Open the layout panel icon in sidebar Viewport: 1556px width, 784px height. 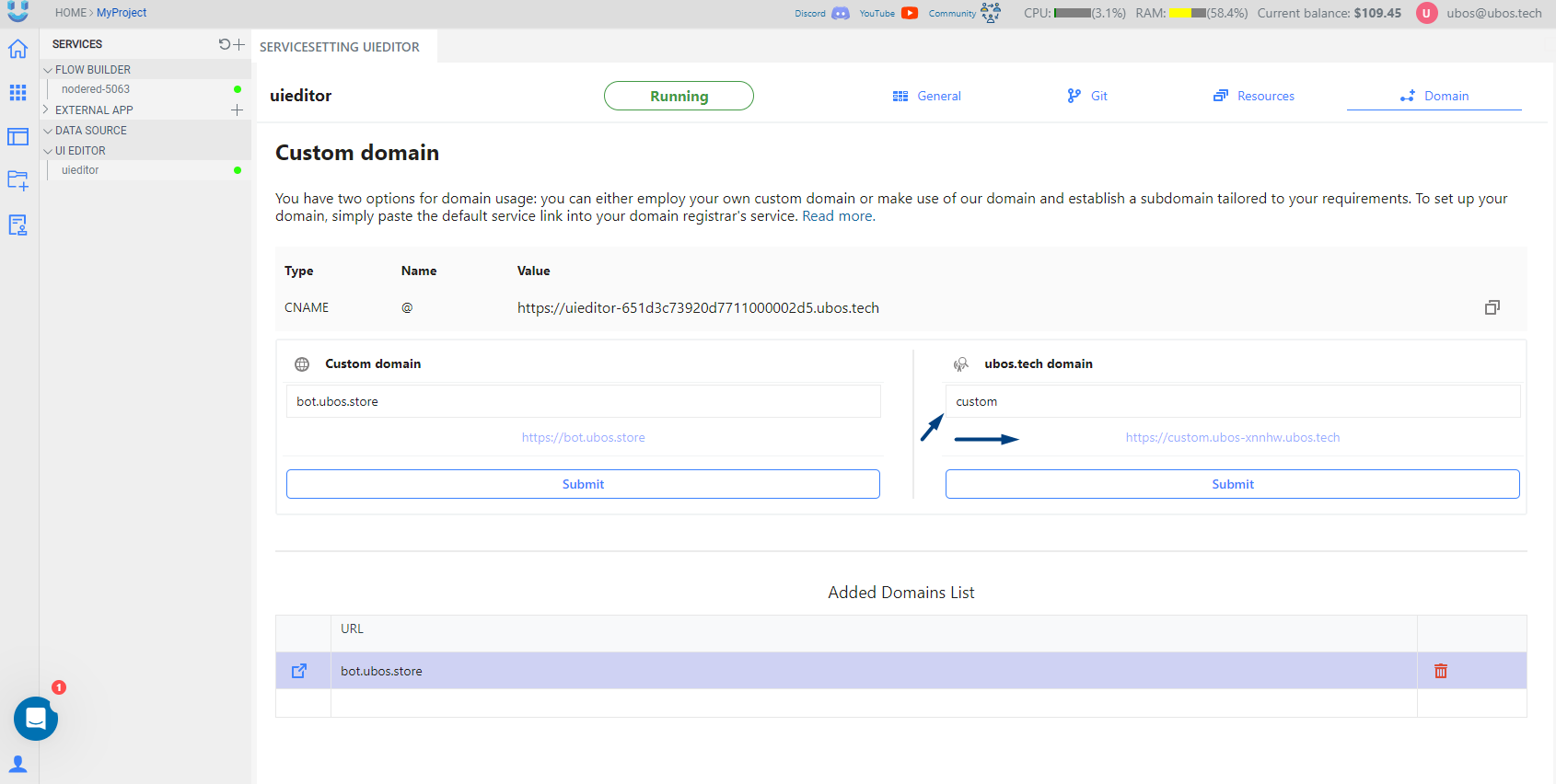(17, 136)
